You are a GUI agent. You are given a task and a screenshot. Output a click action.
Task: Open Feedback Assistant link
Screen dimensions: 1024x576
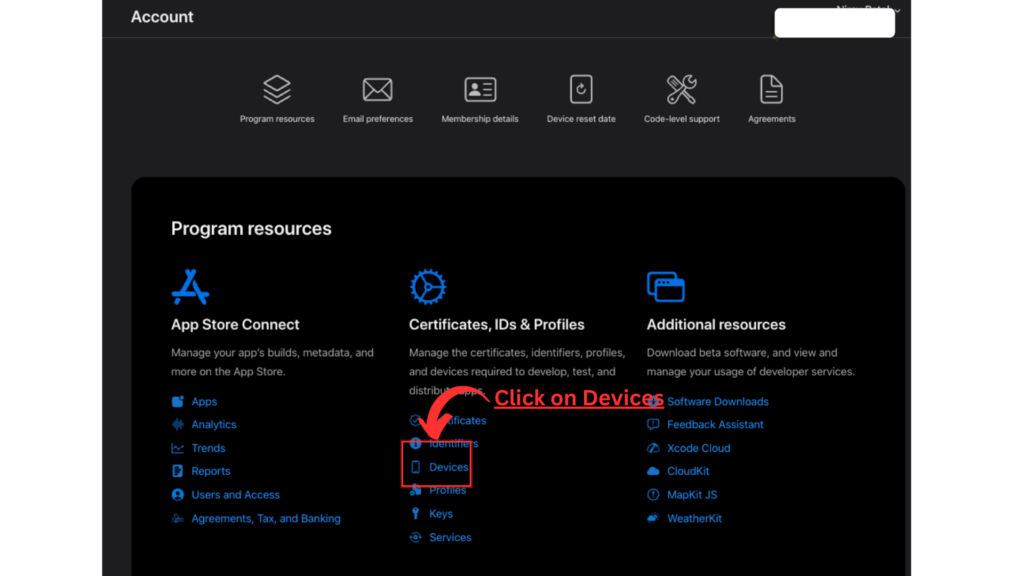click(x=714, y=424)
